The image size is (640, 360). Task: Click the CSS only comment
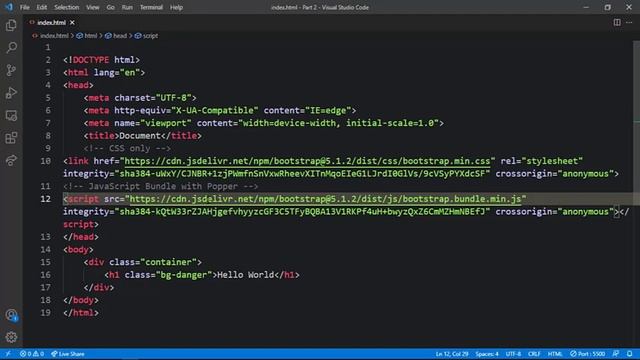(127, 149)
